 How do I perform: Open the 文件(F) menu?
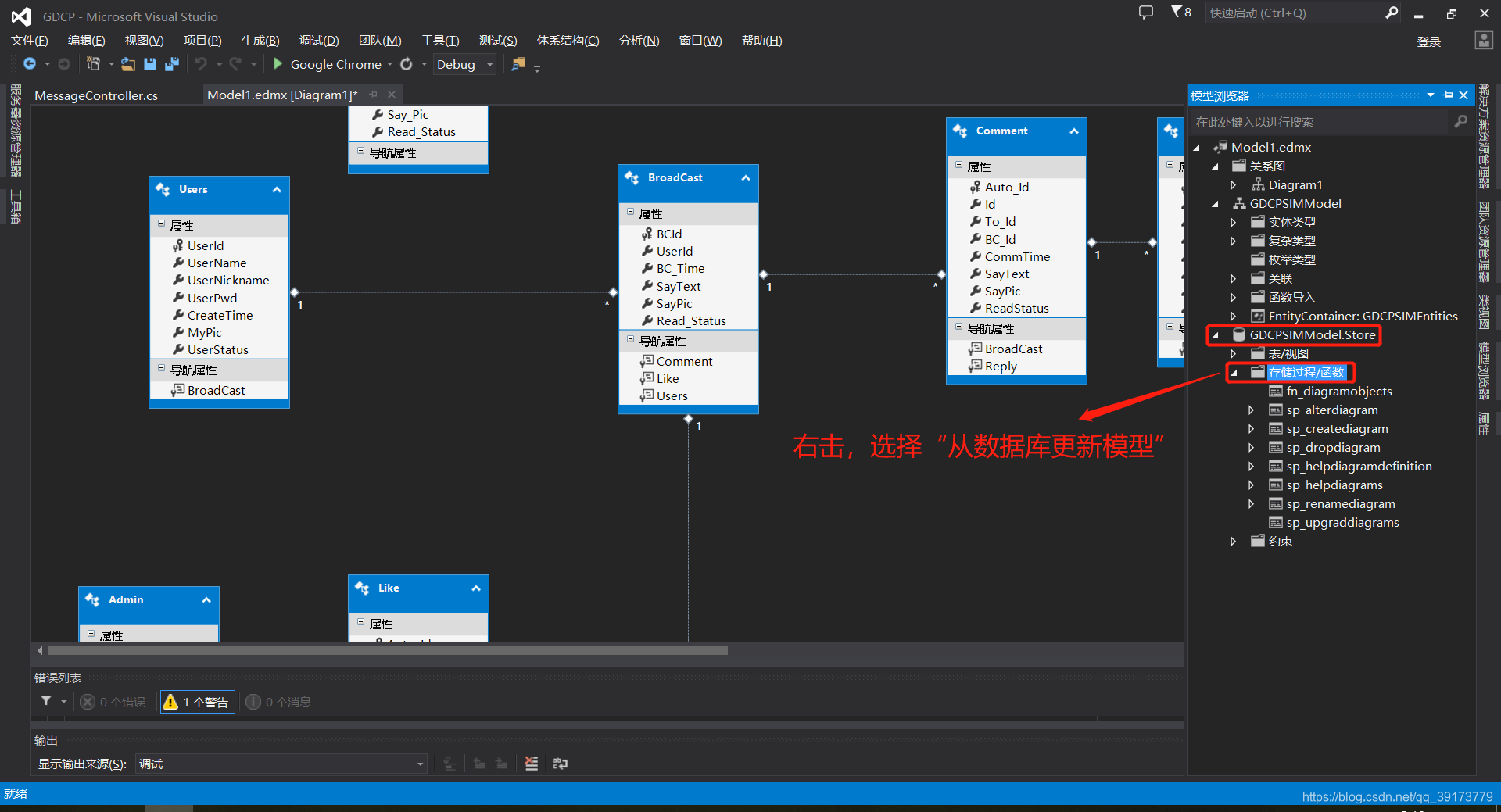pyautogui.click(x=29, y=41)
